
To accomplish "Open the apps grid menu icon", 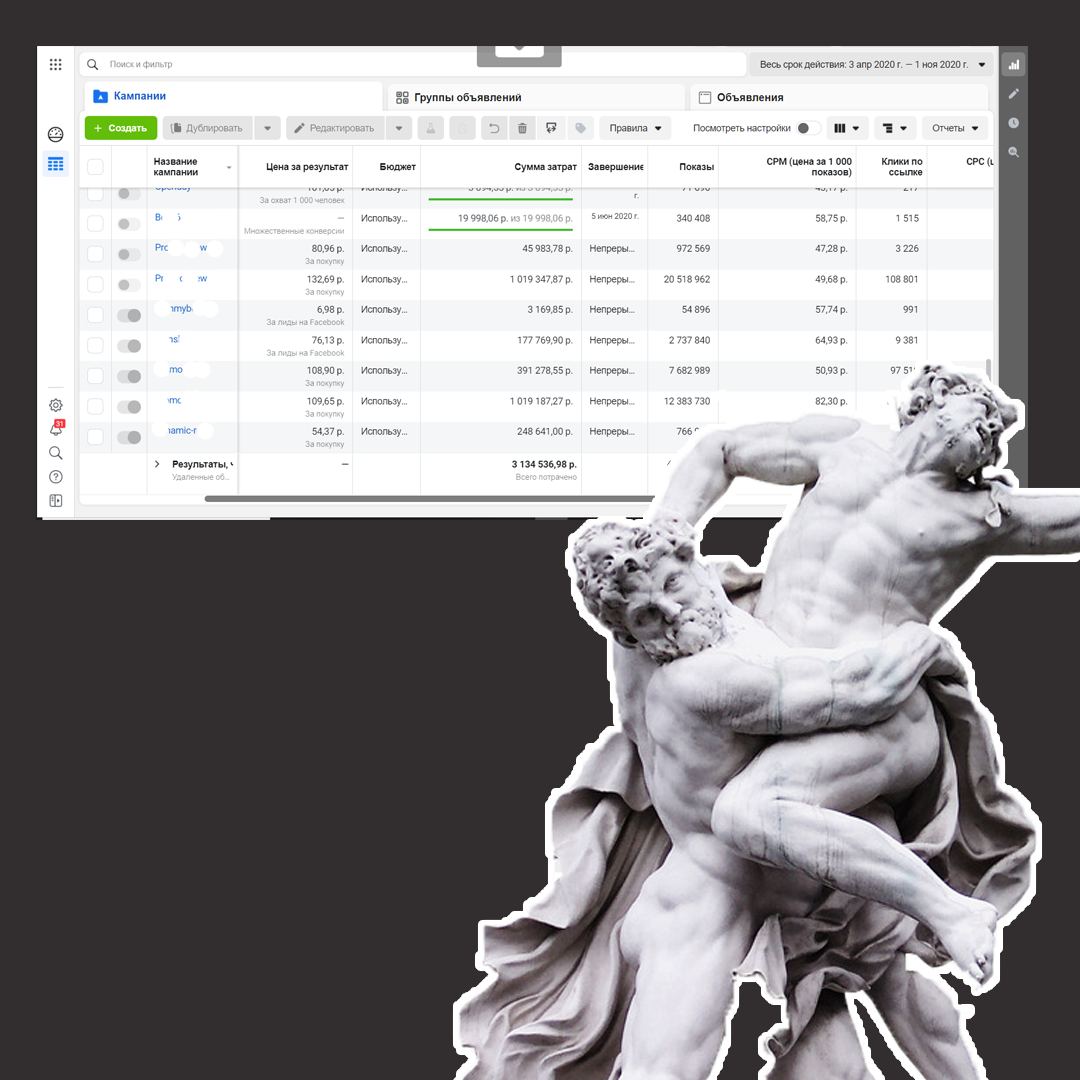I will (x=56, y=64).
